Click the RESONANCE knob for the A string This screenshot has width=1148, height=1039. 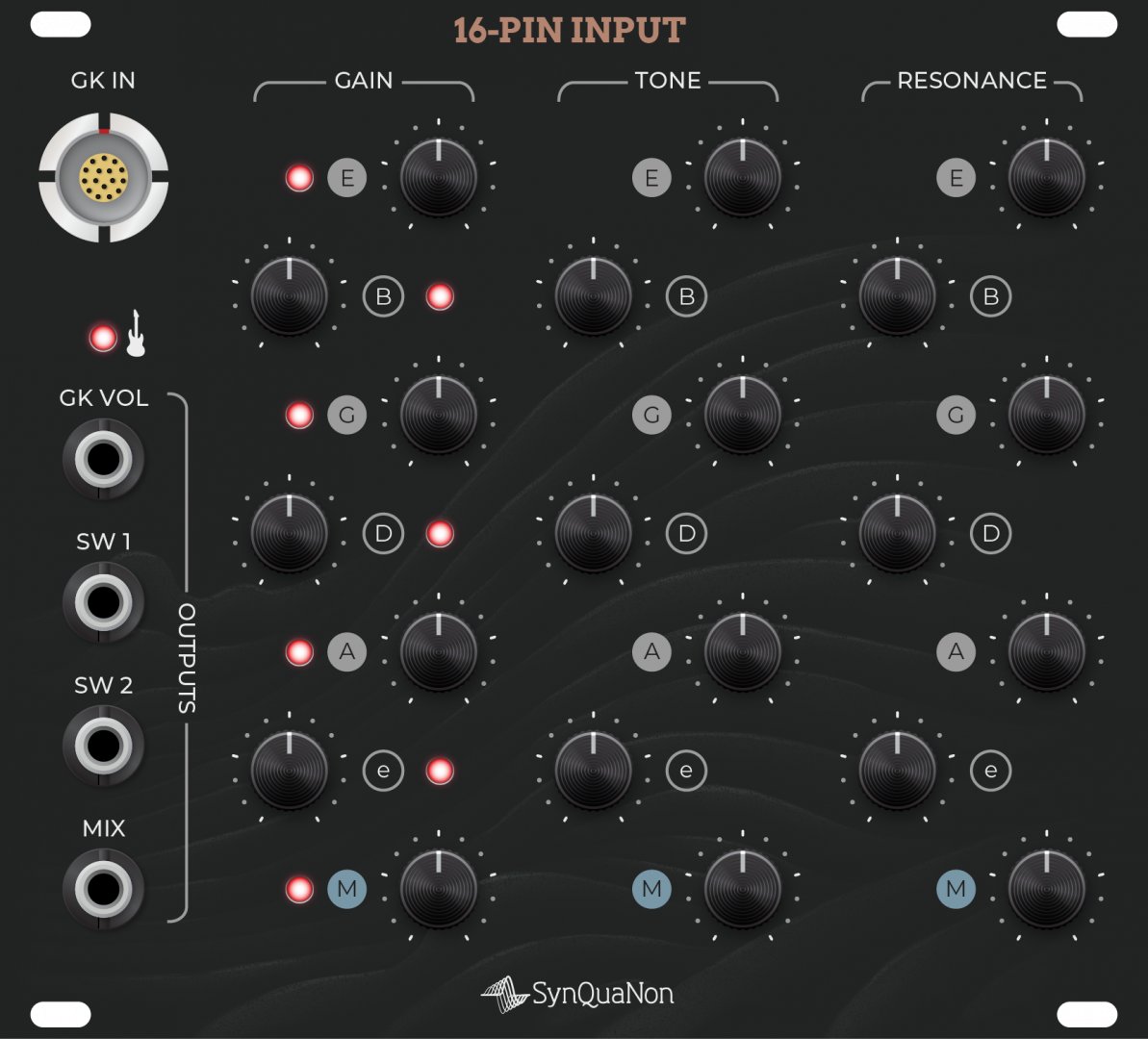1047,652
